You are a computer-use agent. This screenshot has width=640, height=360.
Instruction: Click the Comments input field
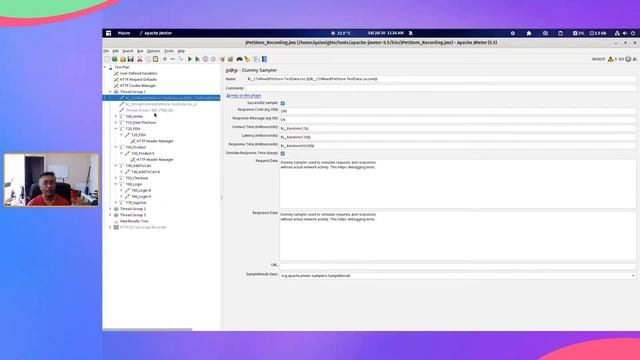click(x=441, y=88)
